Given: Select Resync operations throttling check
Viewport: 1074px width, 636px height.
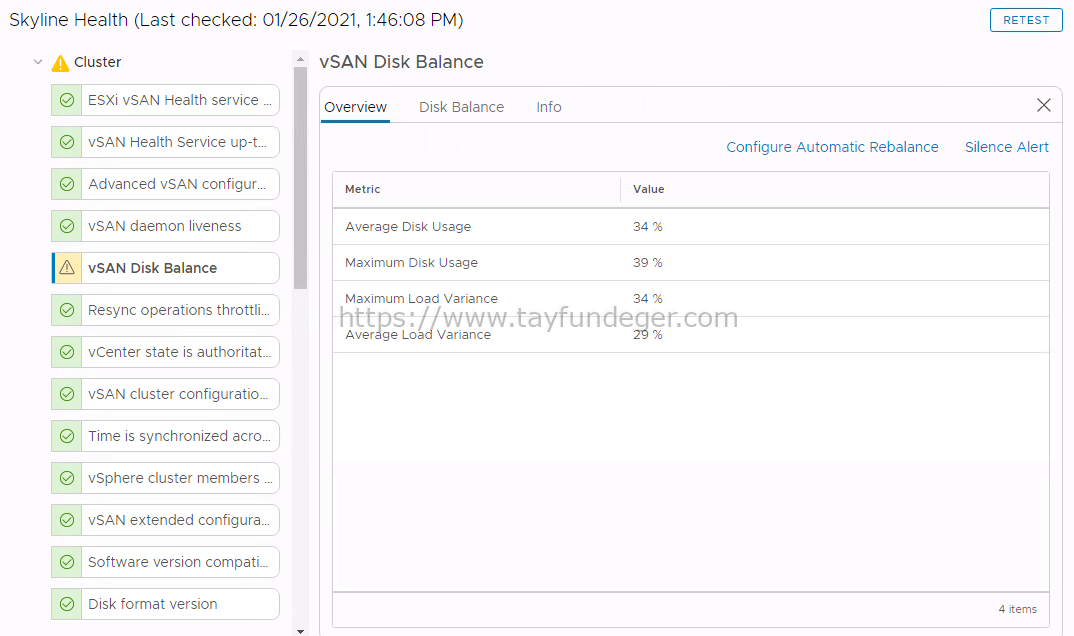Looking at the screenshot, I should 165,310.
